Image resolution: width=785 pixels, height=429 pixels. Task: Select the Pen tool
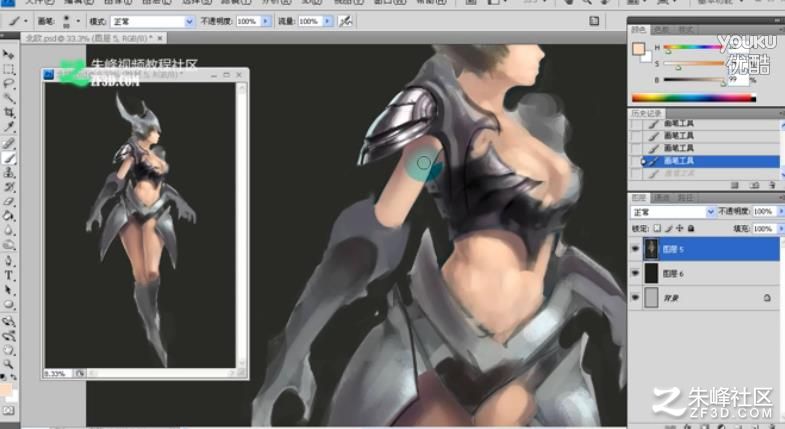(x=8, y=261)
